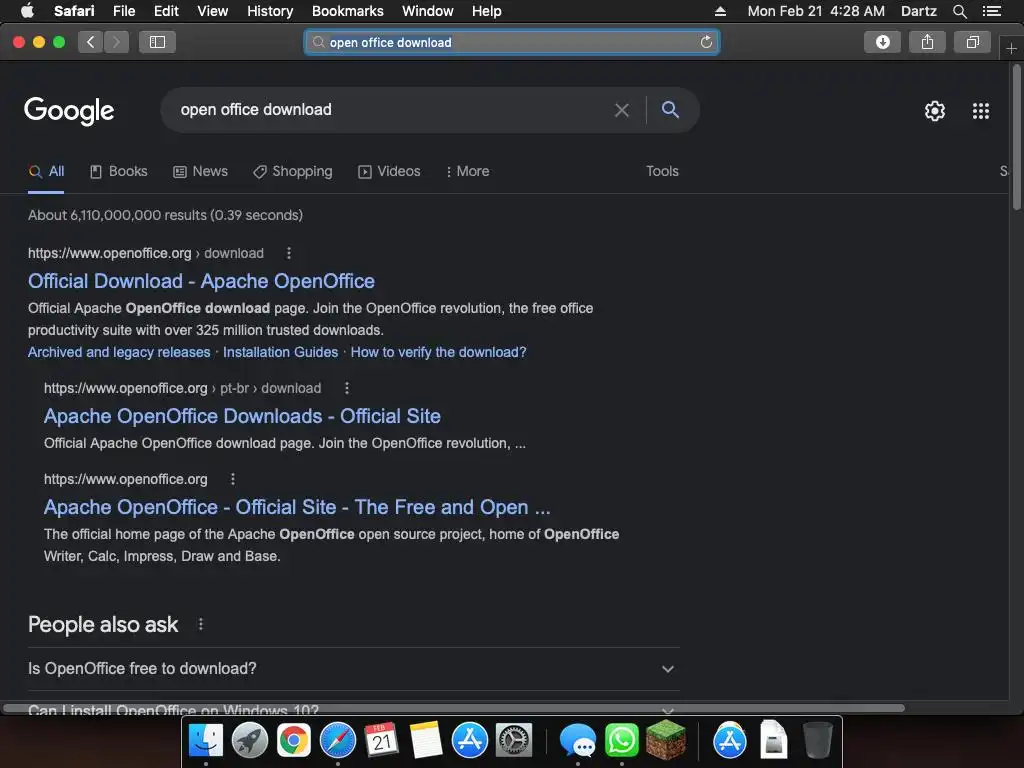The image size is (1024, 768).
Task: Open the Google apps grid
Action: [980, 111]
